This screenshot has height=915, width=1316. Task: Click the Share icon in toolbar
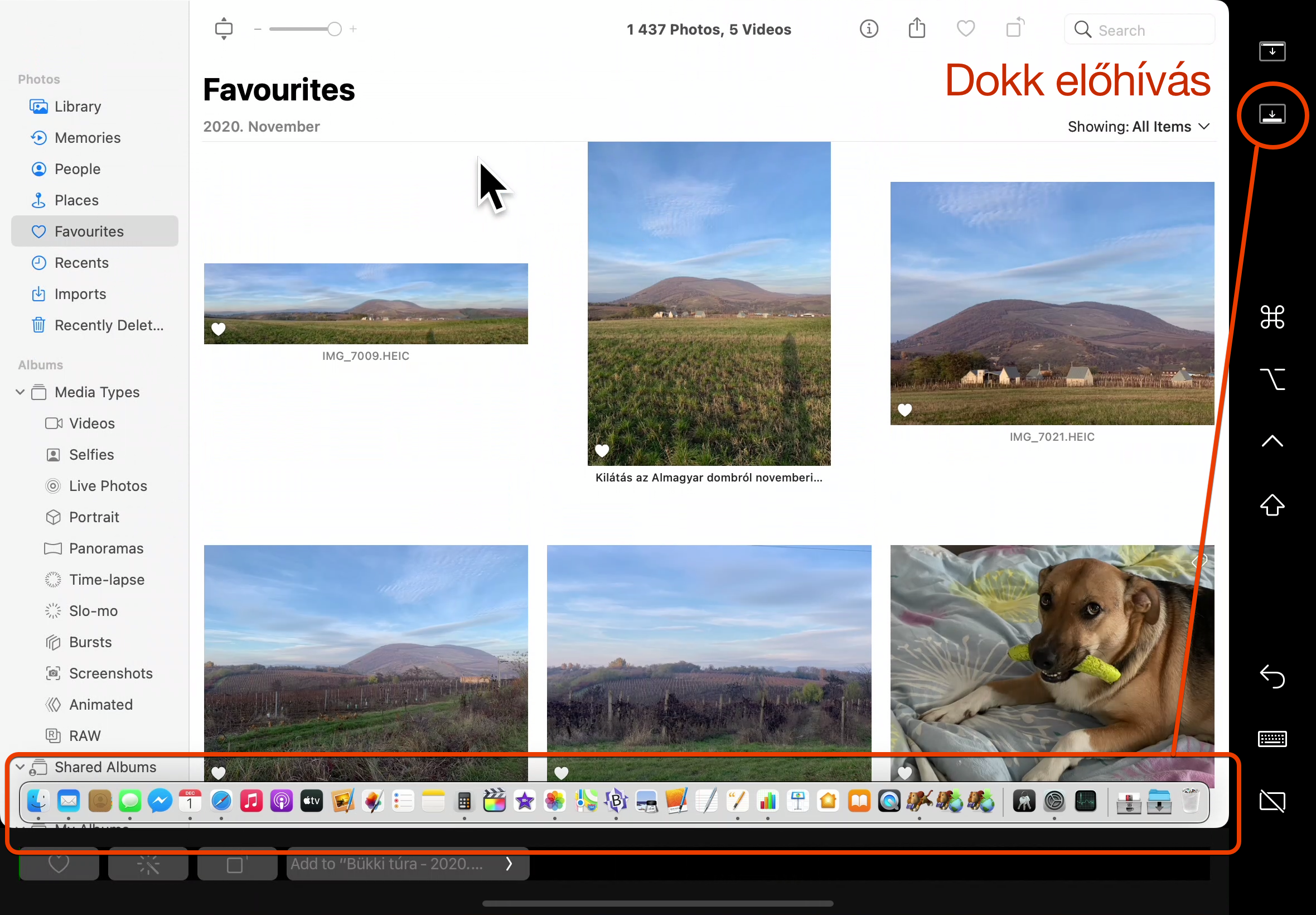[x=917, y=28]
